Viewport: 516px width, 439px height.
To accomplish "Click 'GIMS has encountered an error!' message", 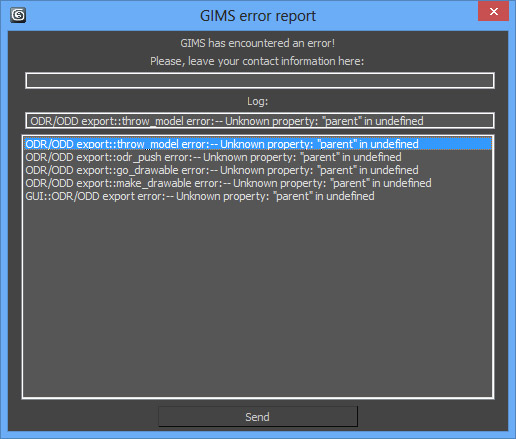I will coord(258,43).
